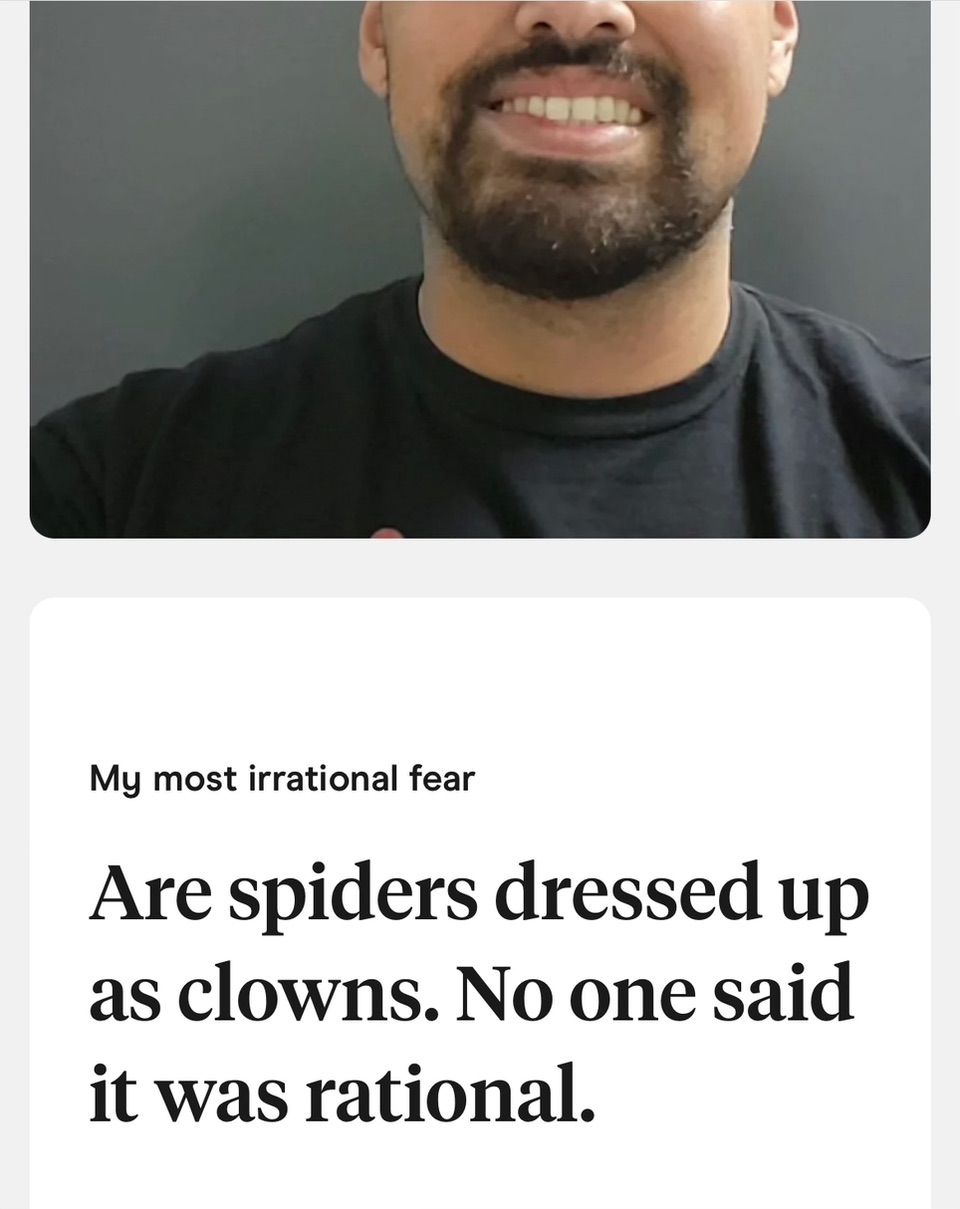The height and width of the screenshot is (1209, 960).
Task: Tap the pink fingertip at photo's bottom edge
Action: [387, 533]
